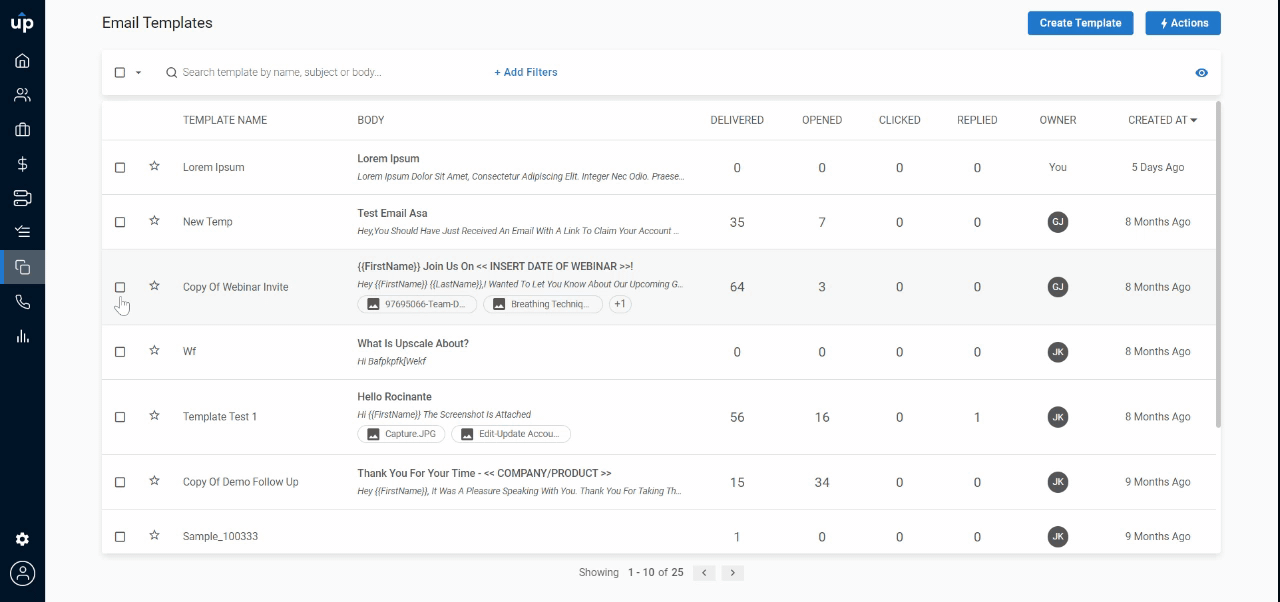
Task: Open the Actions menu button
Action: [1183, 23]
